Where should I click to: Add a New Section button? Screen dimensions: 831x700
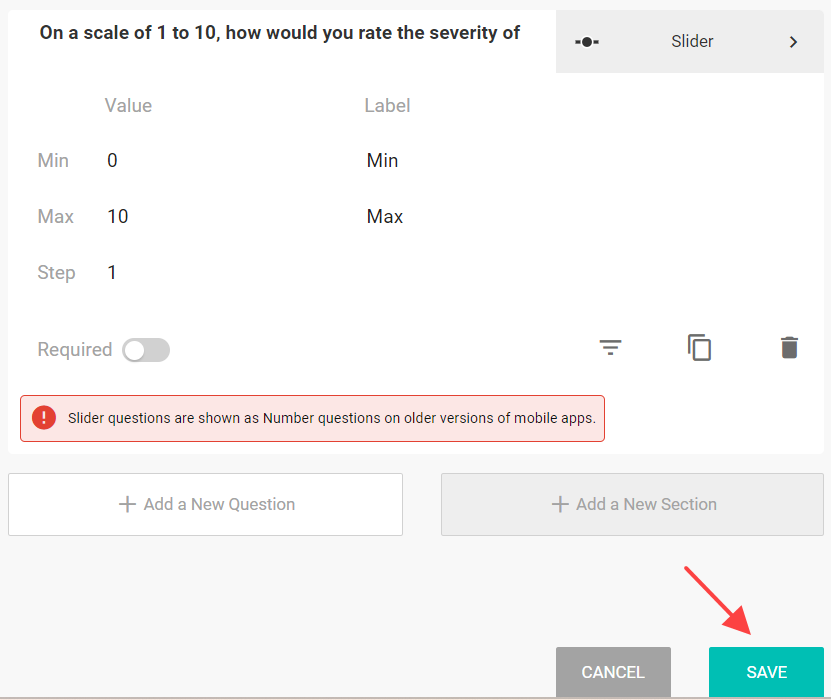click(632, 504)
